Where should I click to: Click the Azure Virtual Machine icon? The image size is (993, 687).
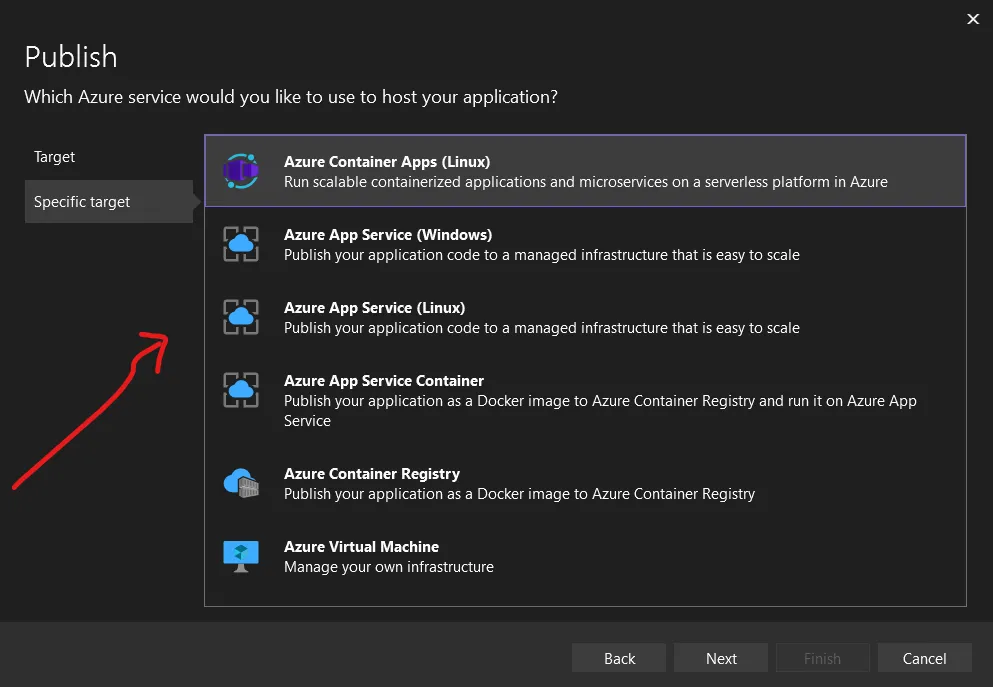[x=241, y=557]
